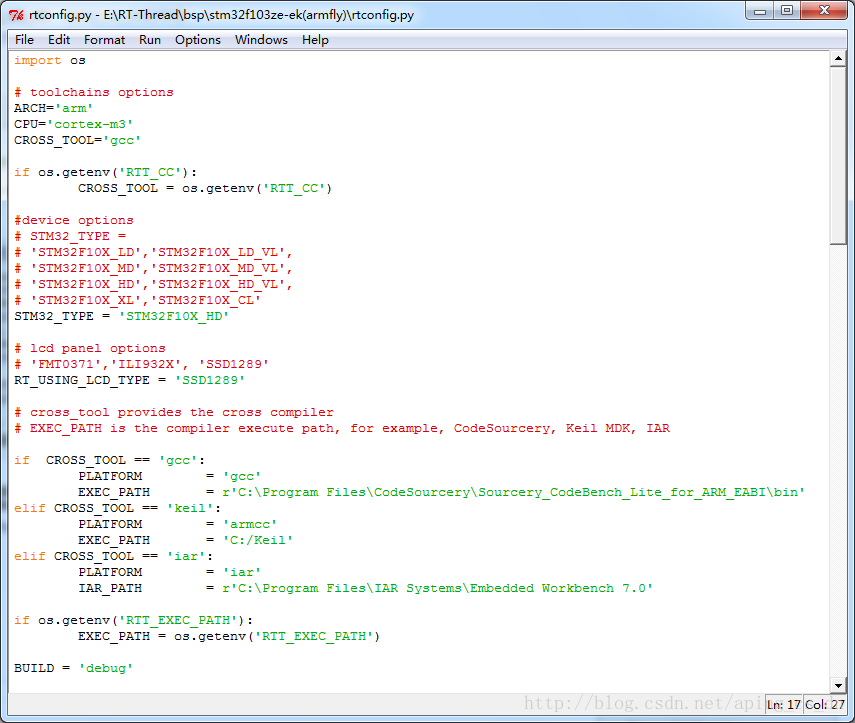This screenshot has height=723, width=855.
Task: Click the STM32_TYPE = 'STM32F10X_HD' line
Action: 122,316
